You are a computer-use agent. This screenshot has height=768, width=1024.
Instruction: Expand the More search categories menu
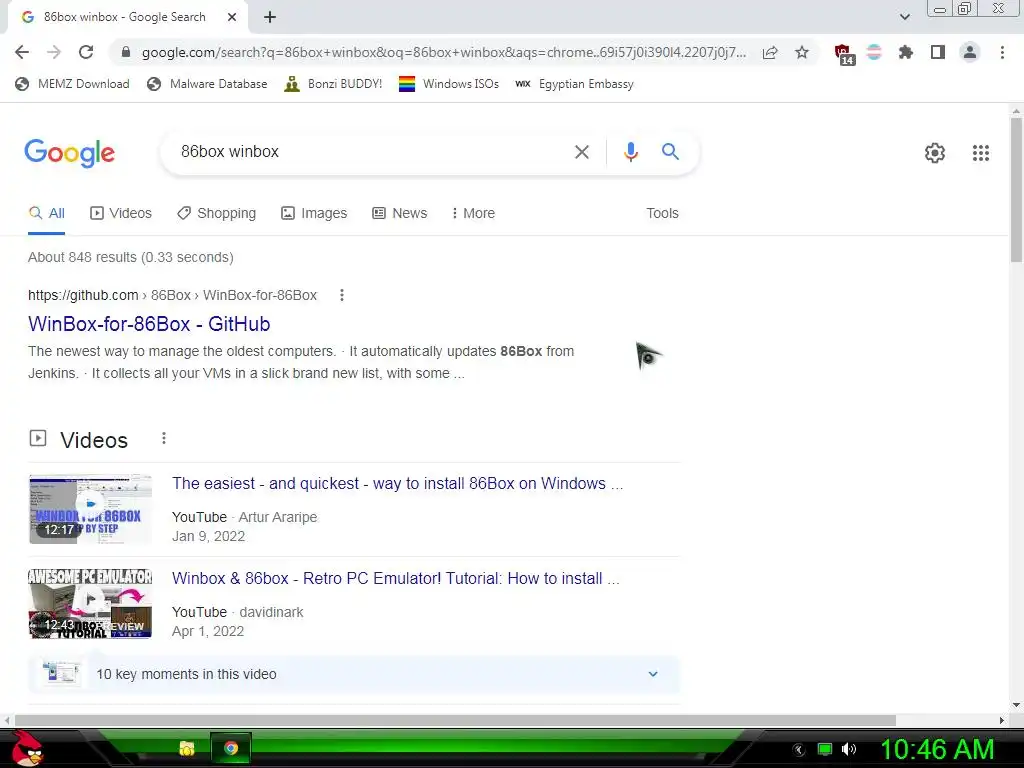pyautogui.click(x=473, y=214)
